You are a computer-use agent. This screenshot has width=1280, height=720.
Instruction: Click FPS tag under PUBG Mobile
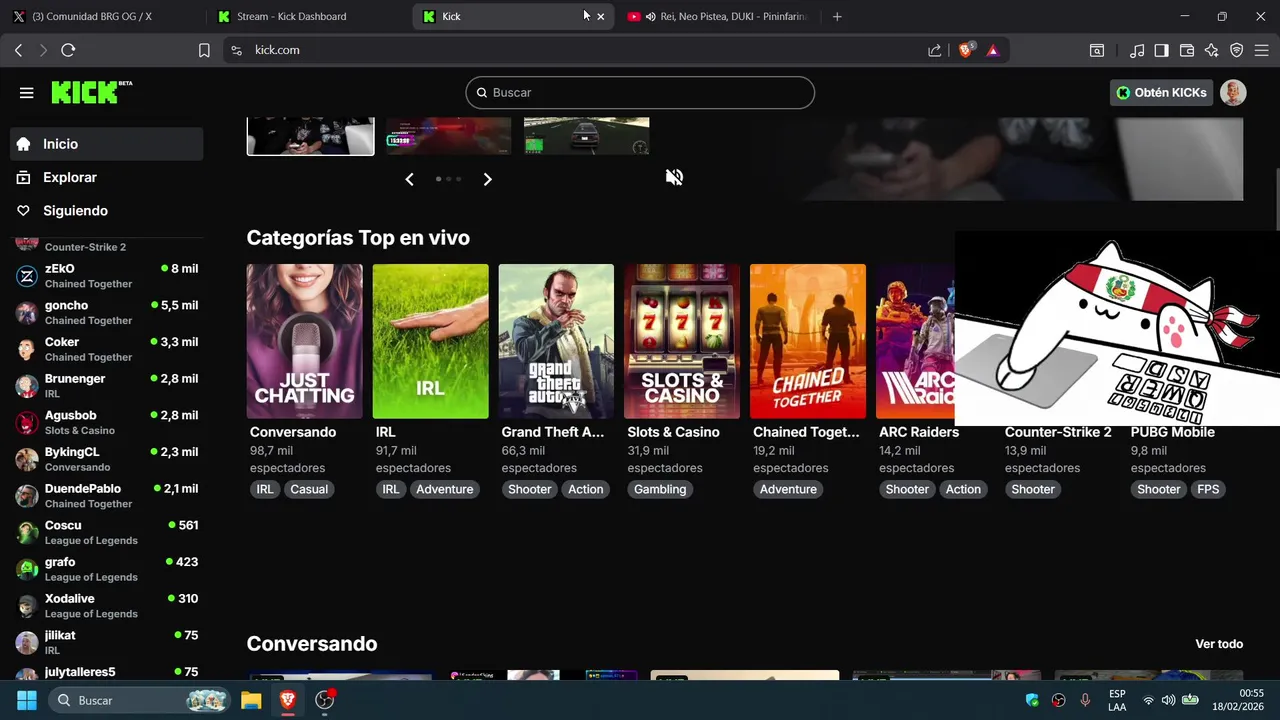coord(1208,489)
